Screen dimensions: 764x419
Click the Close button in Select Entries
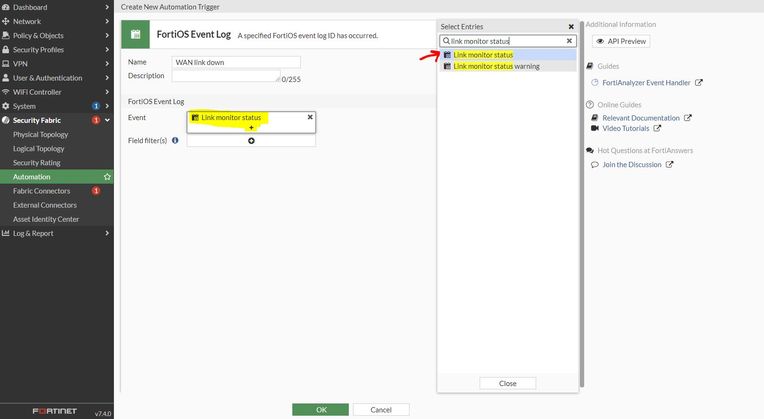pos(508,383)
